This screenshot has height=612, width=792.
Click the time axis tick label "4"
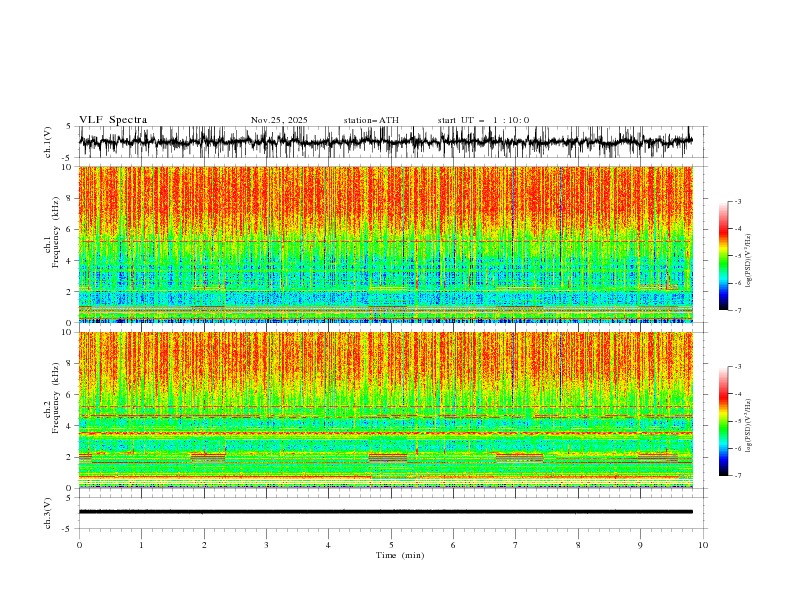click(x=328, y=545)
